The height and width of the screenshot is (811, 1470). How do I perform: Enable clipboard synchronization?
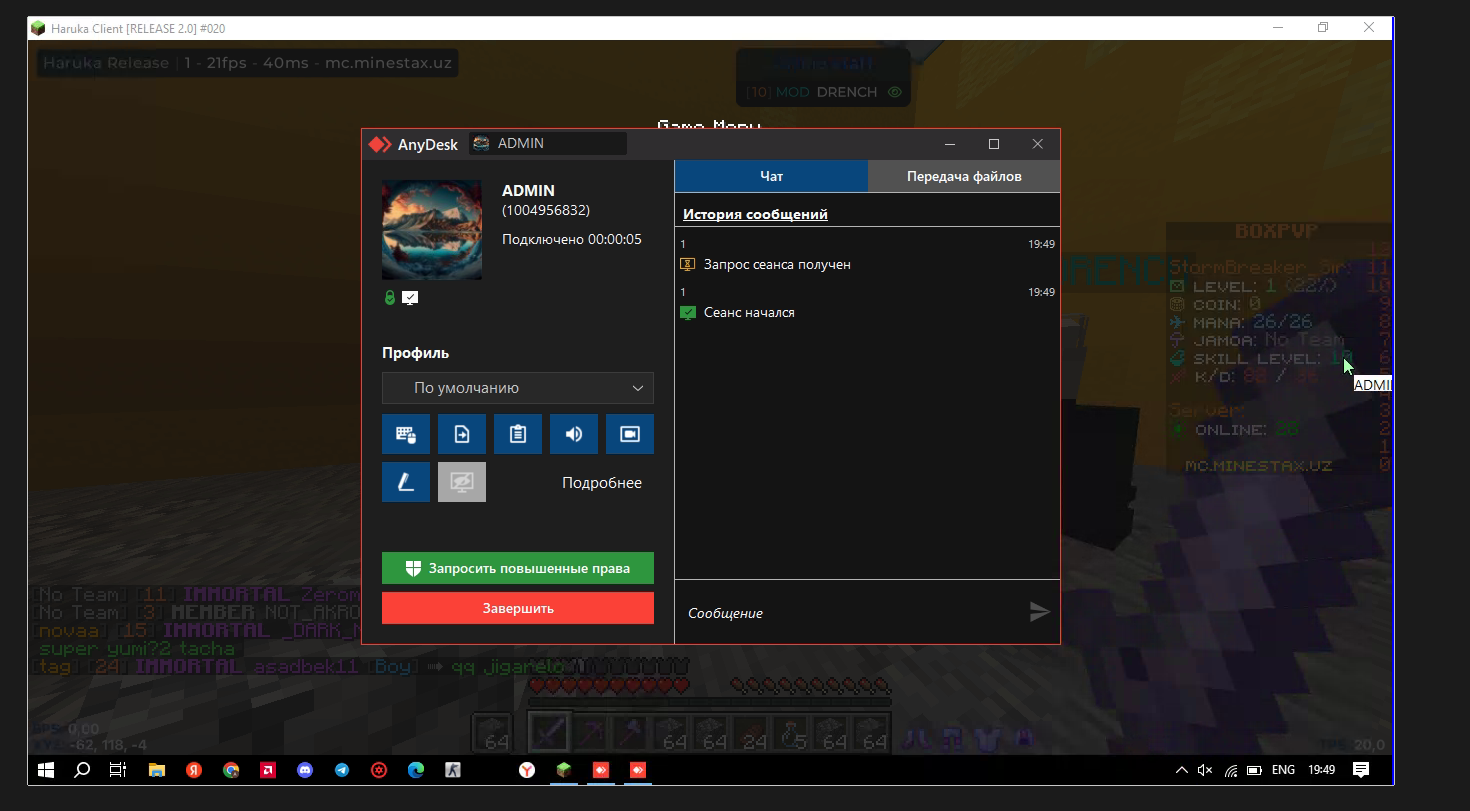click(518, 434)
